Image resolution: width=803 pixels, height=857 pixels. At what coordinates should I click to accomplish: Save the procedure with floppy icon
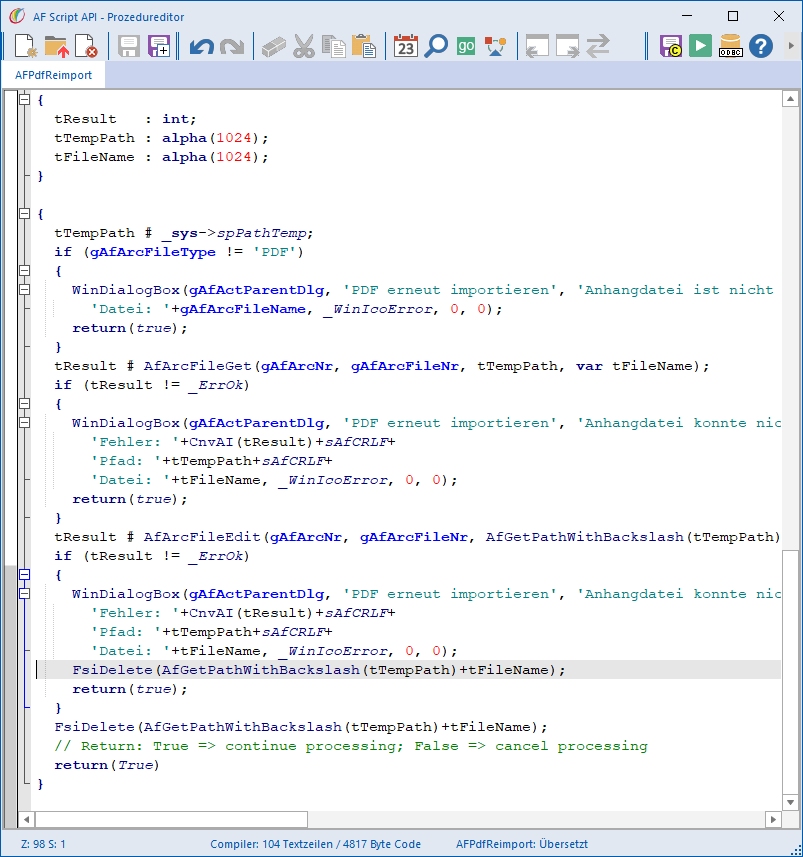click(128, 46)
